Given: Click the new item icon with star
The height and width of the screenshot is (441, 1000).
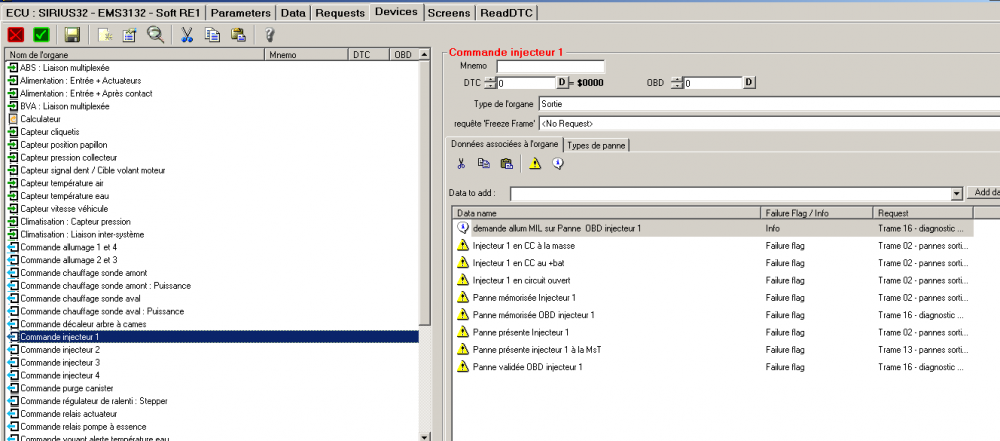Looking at the screenshot, I should click(x=106, y=34).
